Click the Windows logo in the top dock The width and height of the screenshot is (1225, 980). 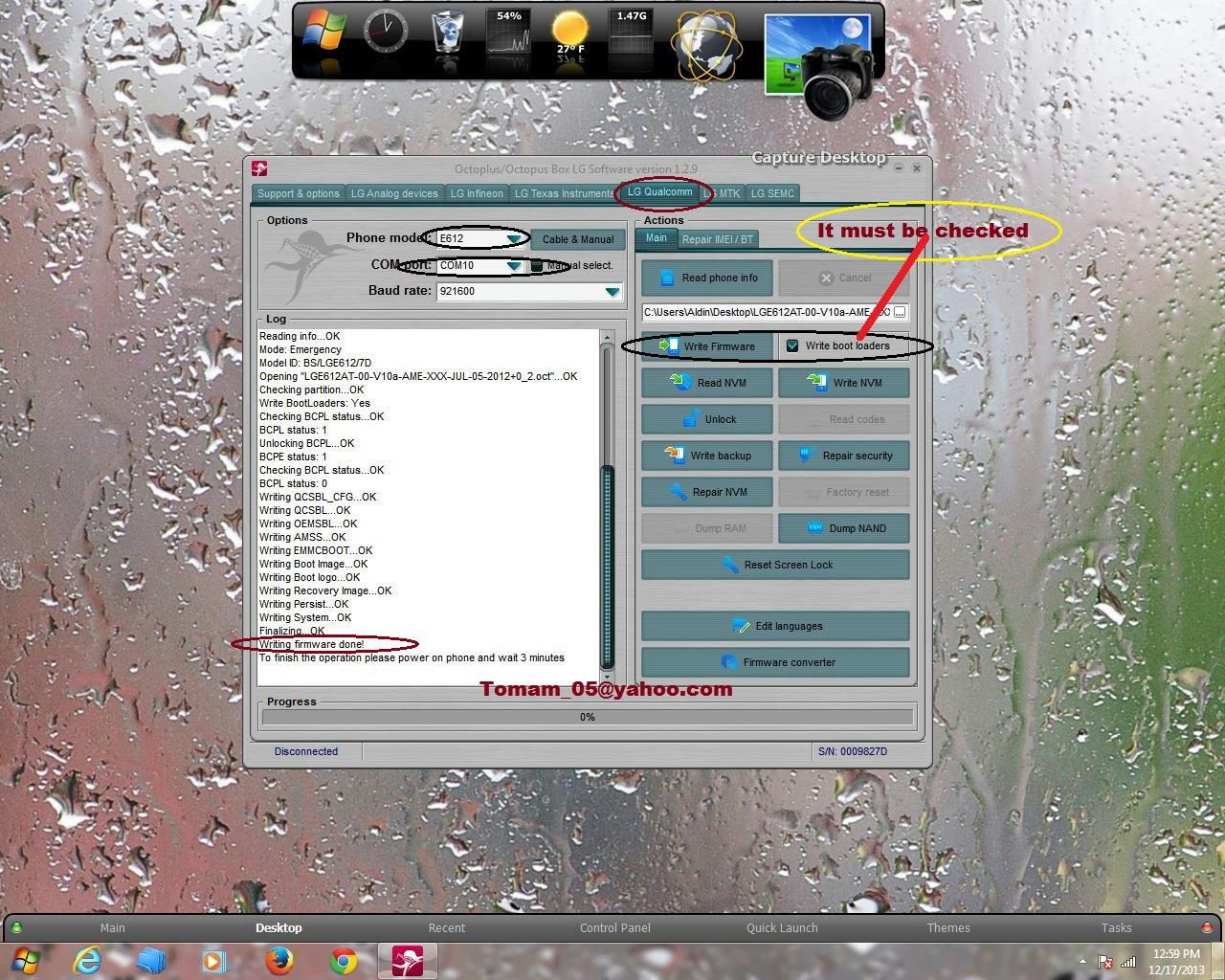[x=324, y=32]
